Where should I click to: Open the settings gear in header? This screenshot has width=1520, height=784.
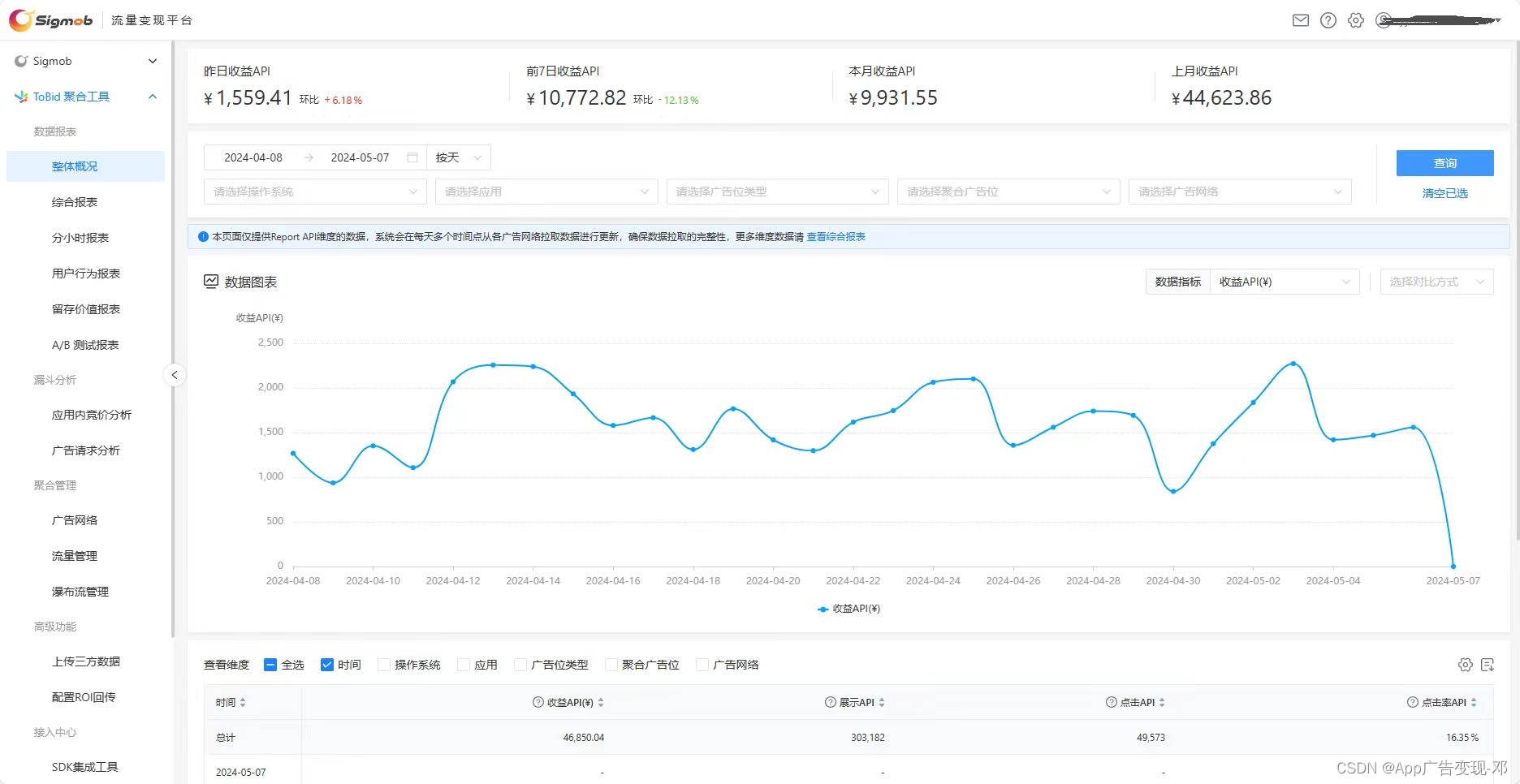tap(1356, 20)
